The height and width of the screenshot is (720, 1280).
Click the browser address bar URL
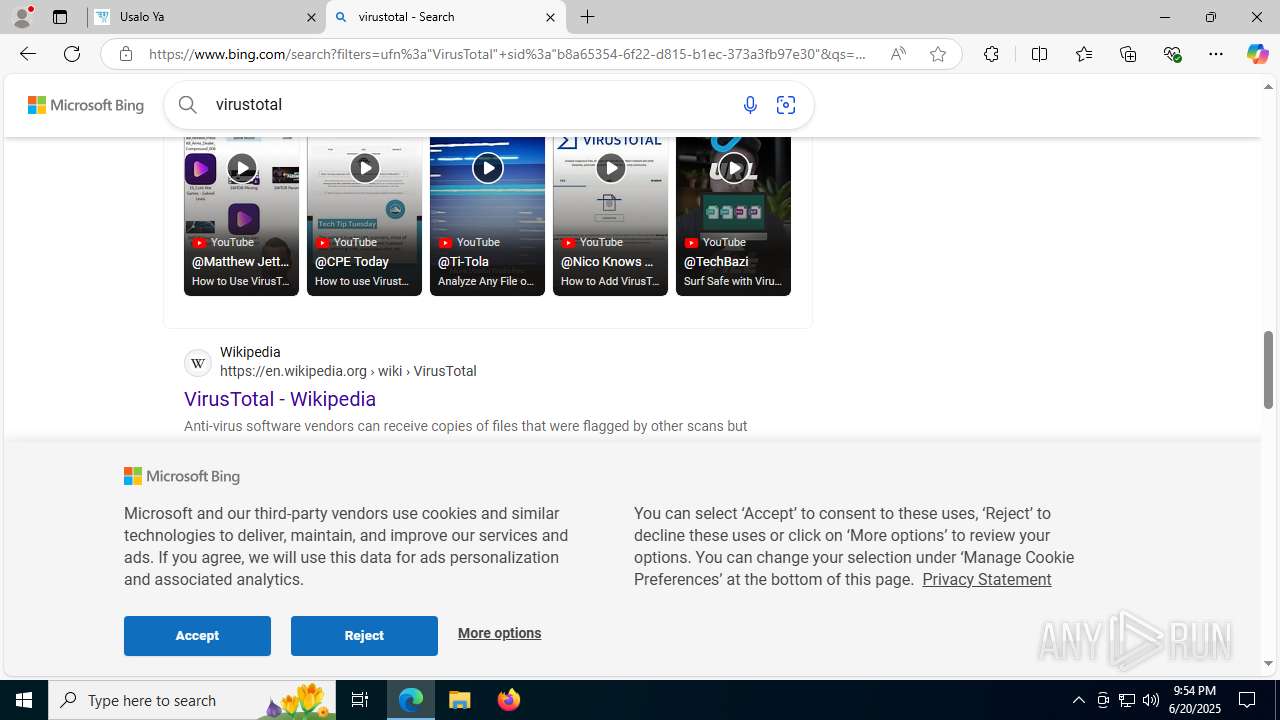tap(508, 54)
